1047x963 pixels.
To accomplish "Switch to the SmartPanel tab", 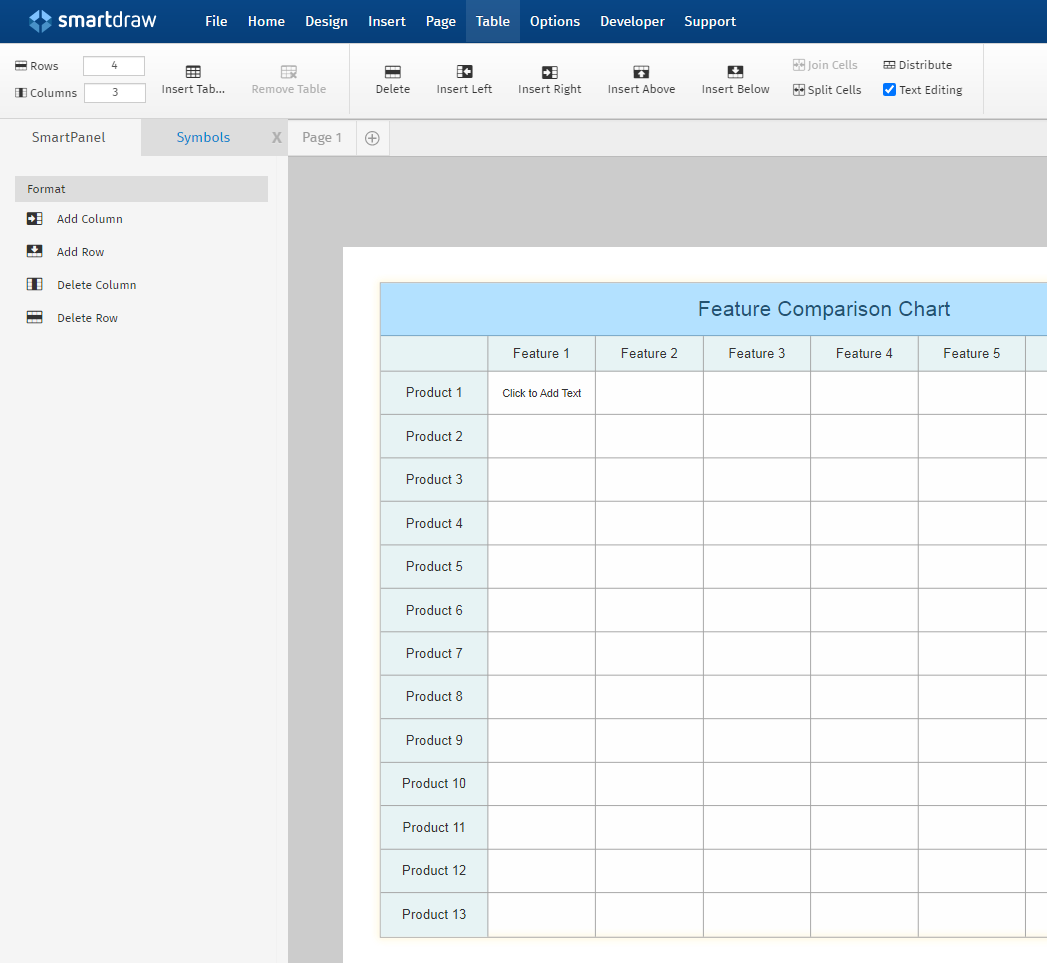I will (68, 137).
